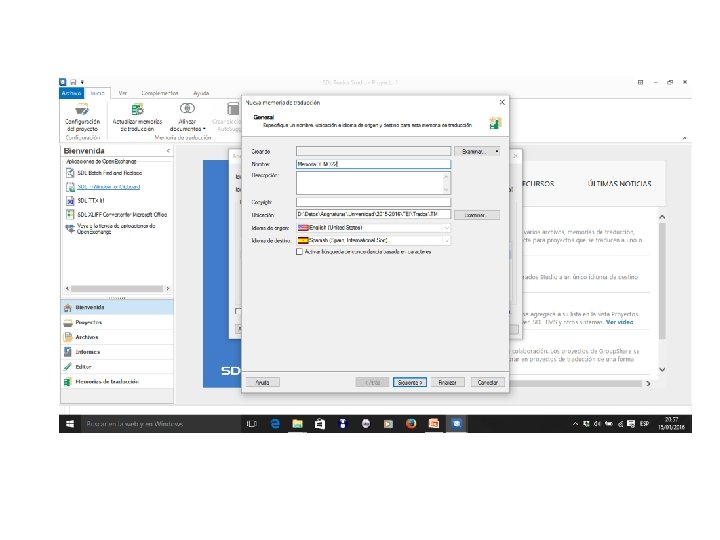The height and width of the screenshot is (540, 720).
Task: Select the Ver ribbon tab
Action: (123, 93)
